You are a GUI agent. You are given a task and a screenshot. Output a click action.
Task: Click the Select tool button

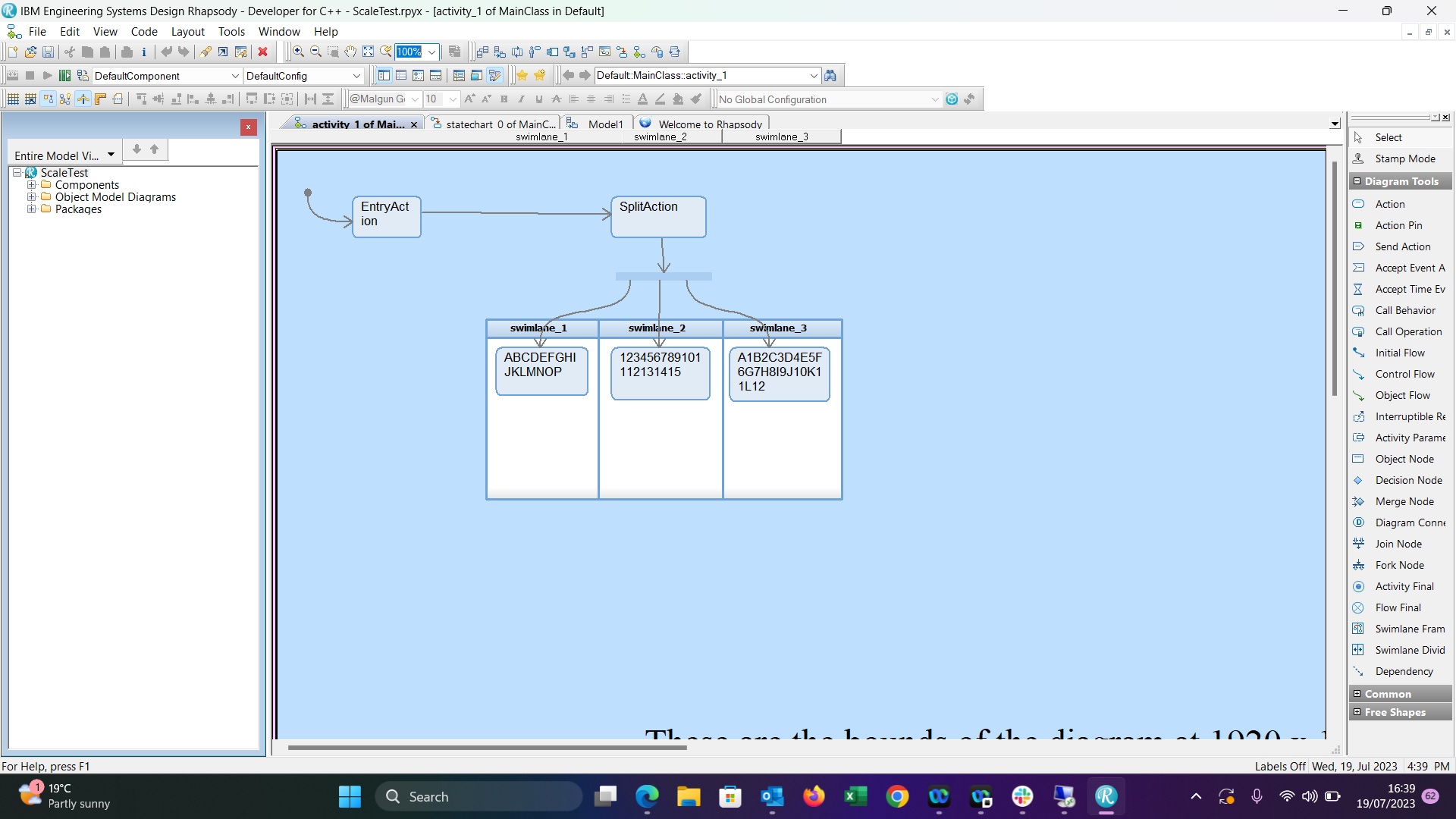pos(1388,137)
